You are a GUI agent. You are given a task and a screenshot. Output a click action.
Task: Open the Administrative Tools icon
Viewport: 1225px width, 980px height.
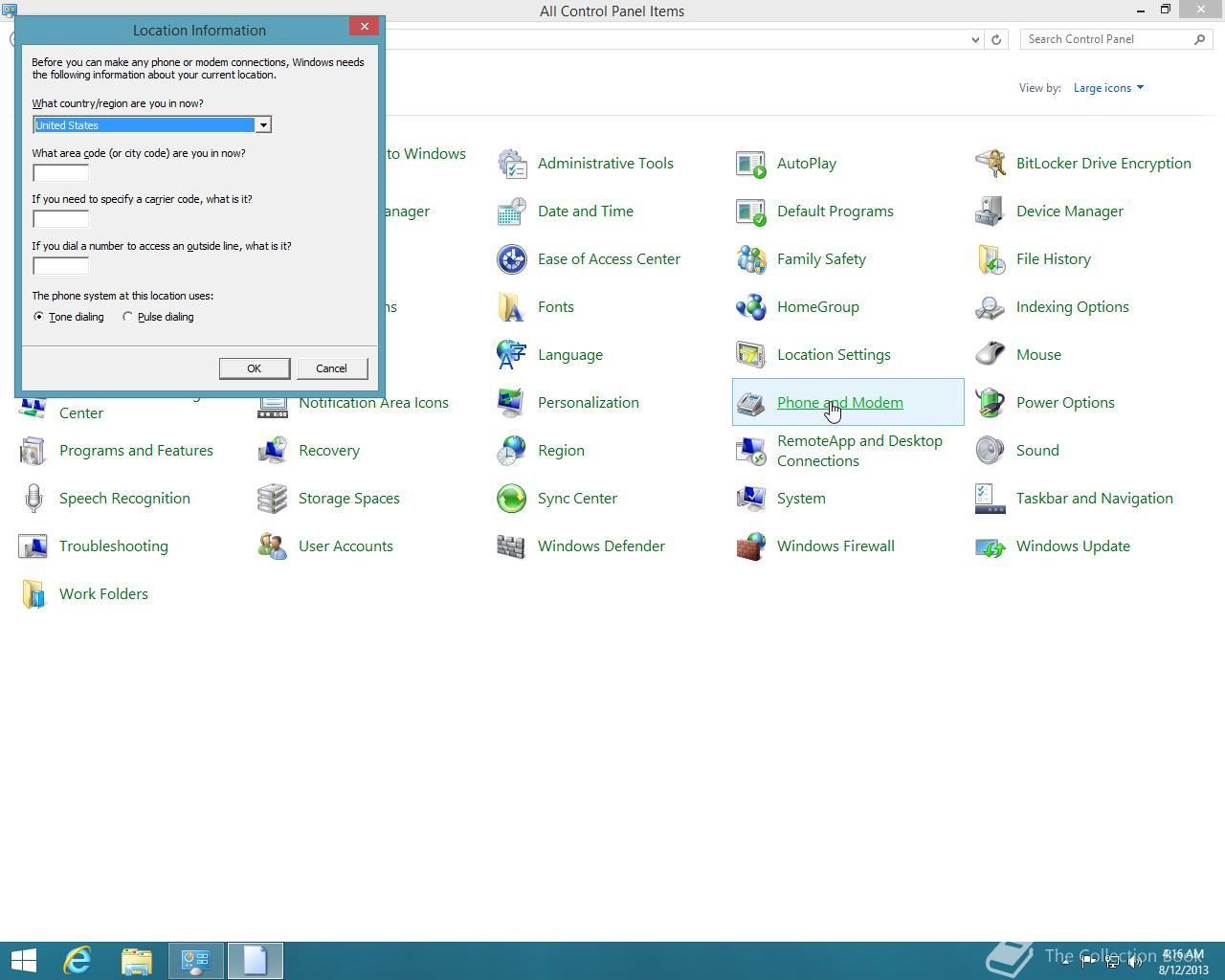512,164
